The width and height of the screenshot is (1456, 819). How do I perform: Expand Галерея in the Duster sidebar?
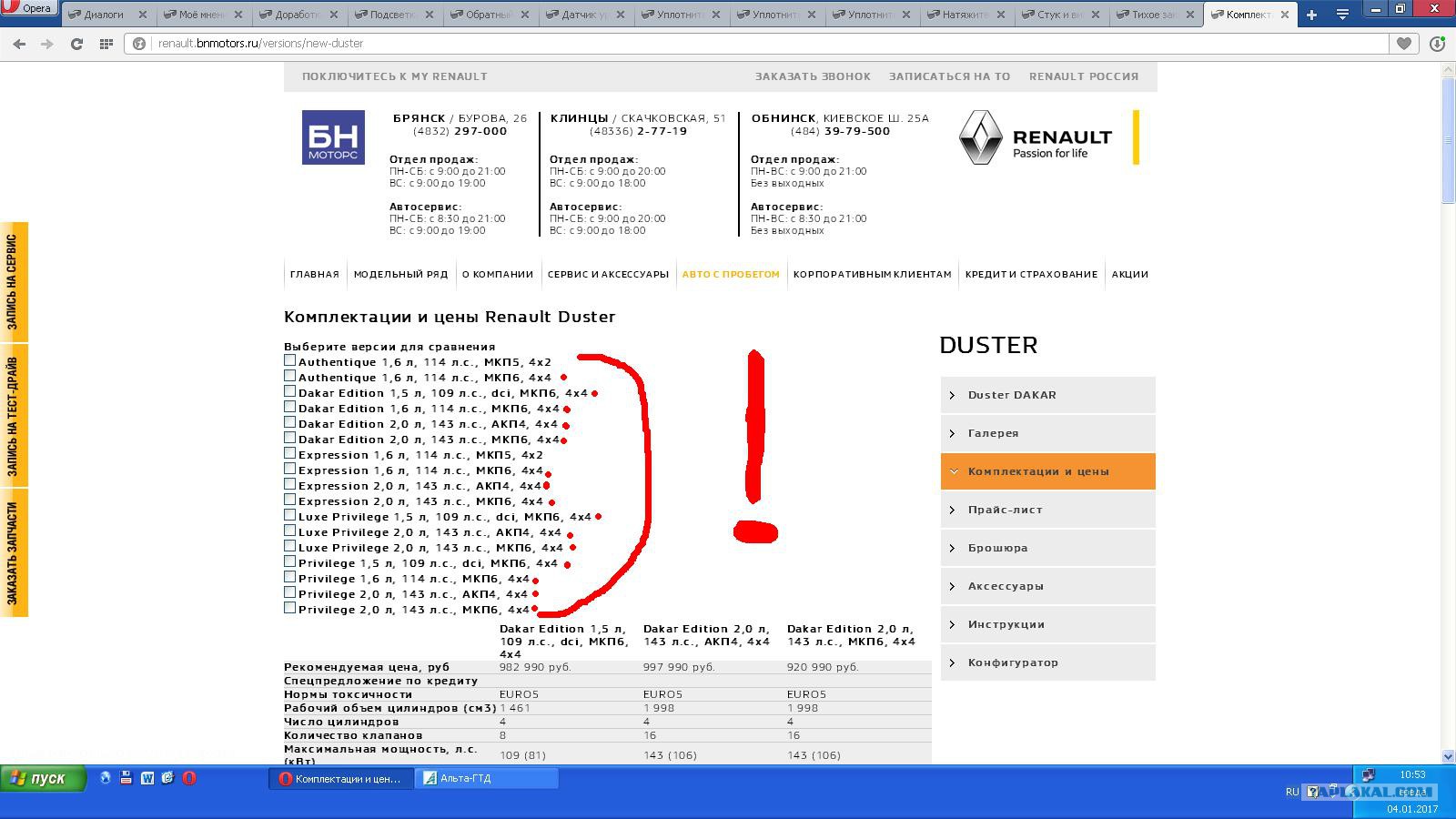coord(1047,433)
